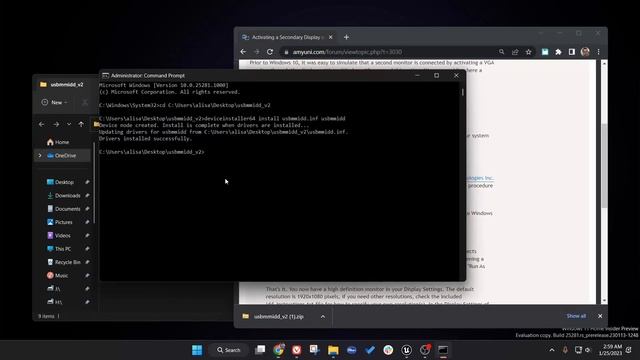This screenshot has width=640, height=360.
Task: Bookmark this page with the star
Action: pyautogui.click(x=529, y=52)
